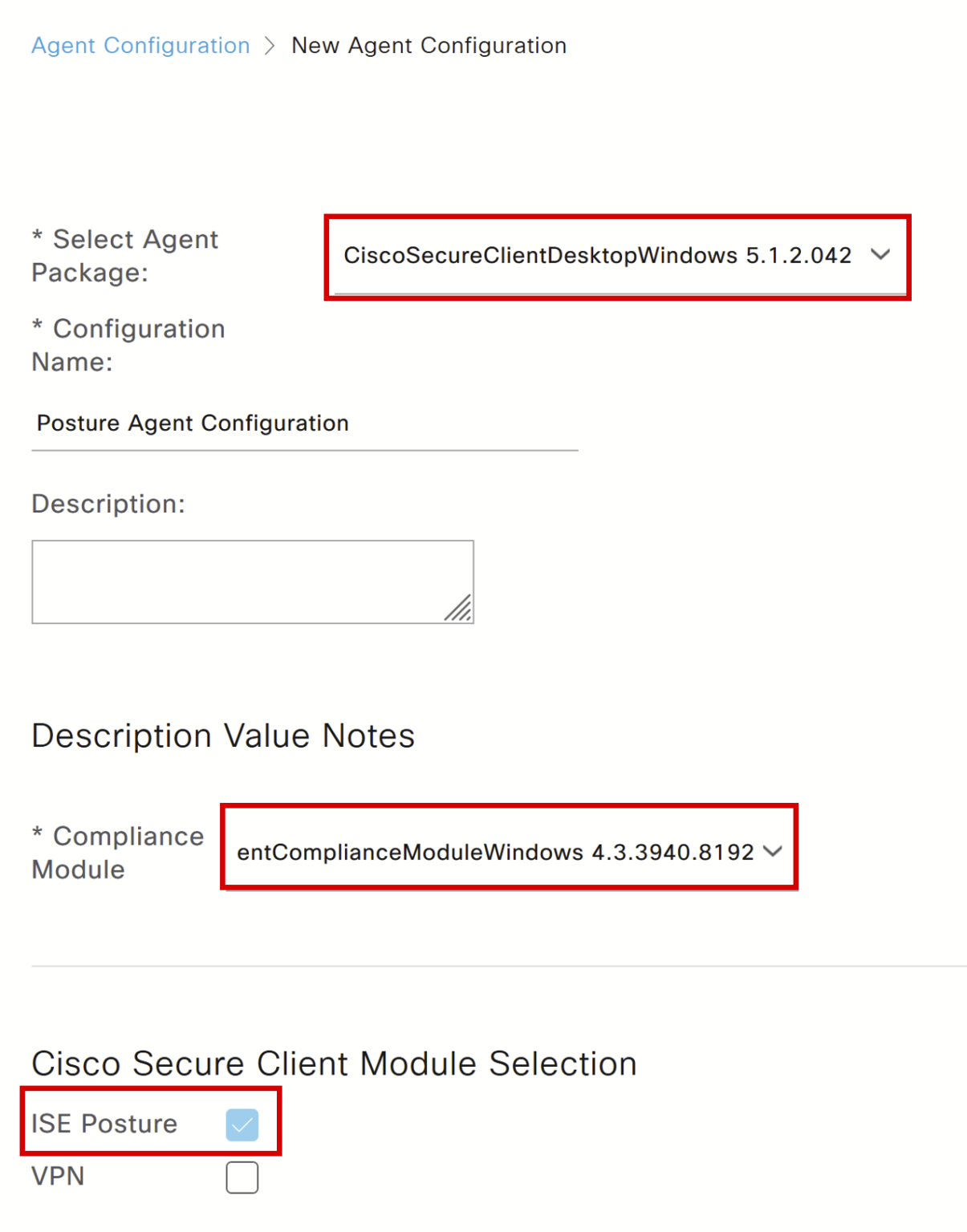Click the Compliance Module dropdown arrow icon
The width and height of the screenshot is (967, 1232).
pyautogui.click(x=773, y=852)
